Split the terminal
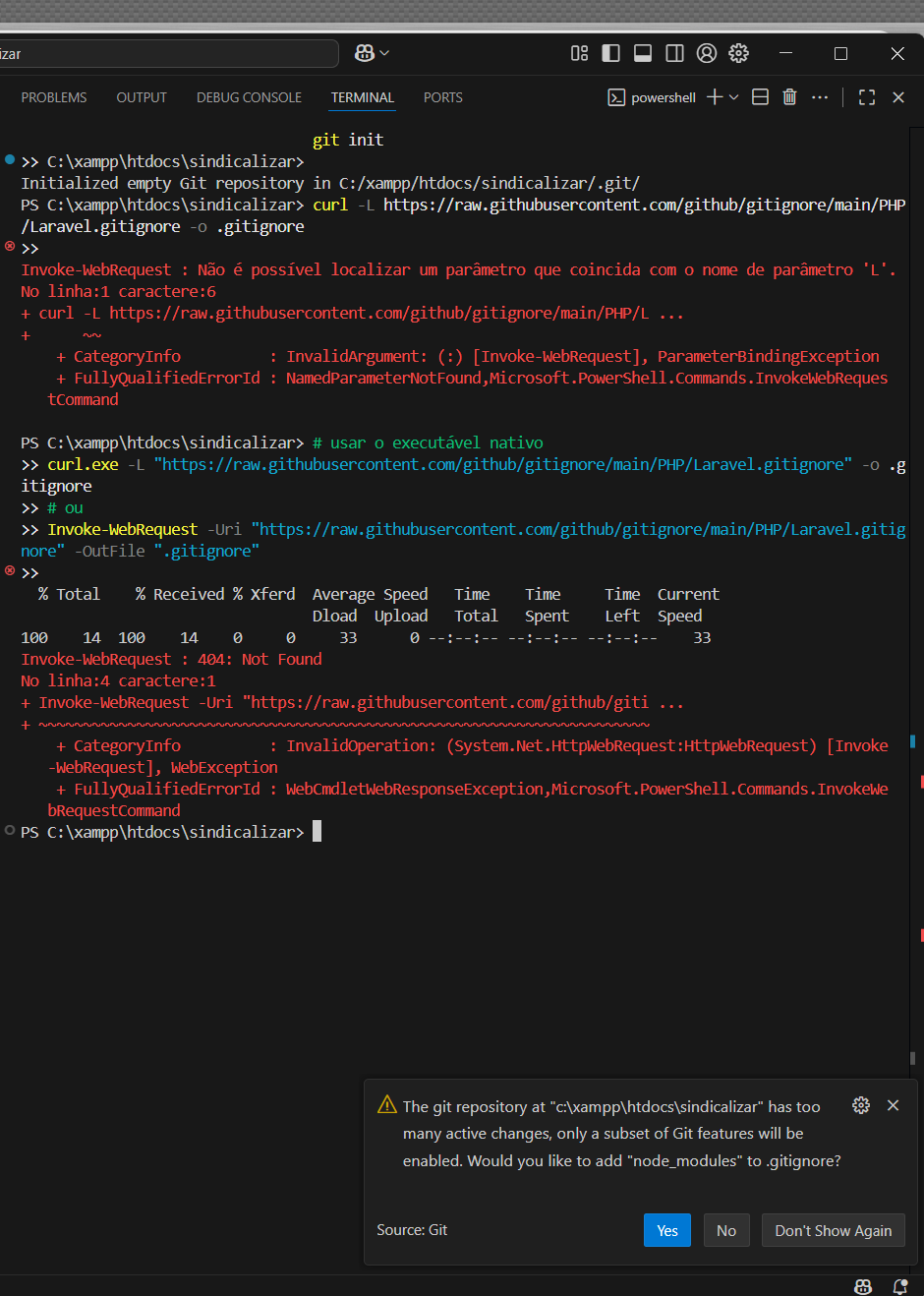This screenshot has height=1296, width=924. 760,97
